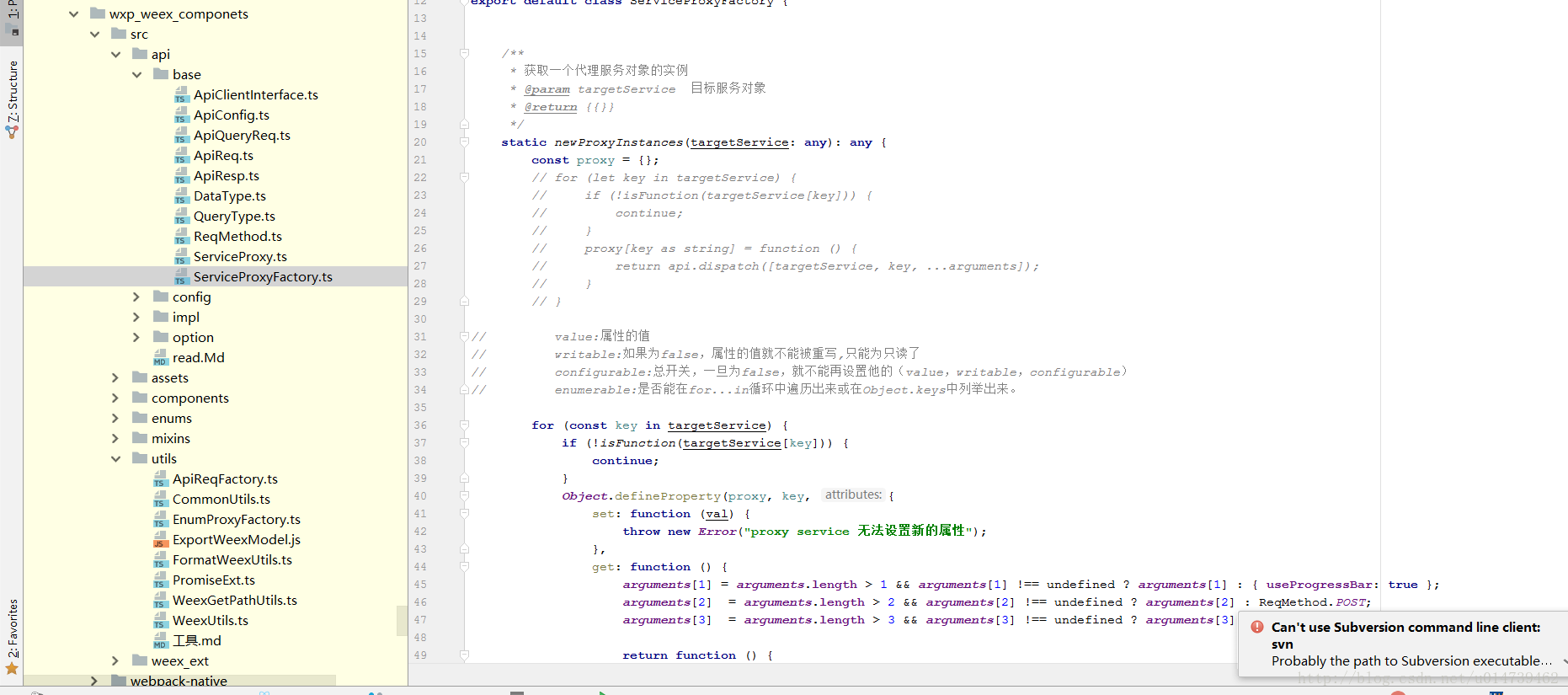The width and height of the screenshot is (1568, 695).
Task: Open ApiQueryReq.ts file
Action: pos(242,136)
